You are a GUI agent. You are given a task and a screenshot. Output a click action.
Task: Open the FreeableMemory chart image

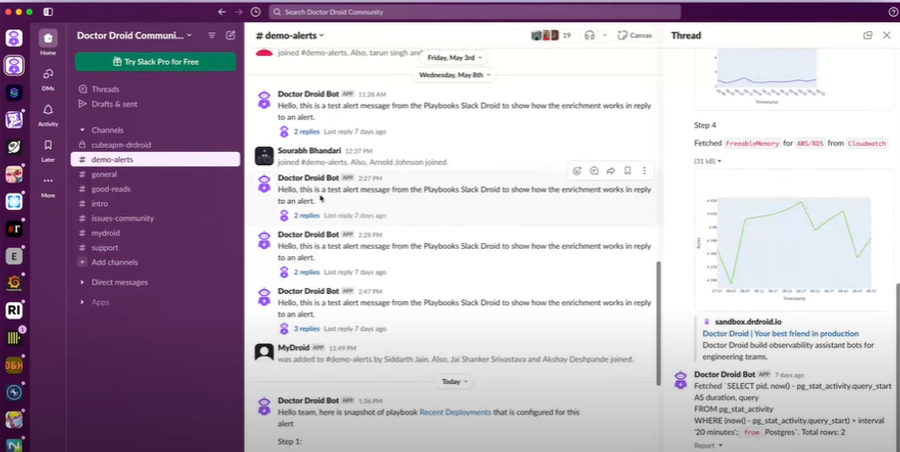coord(792,239)
